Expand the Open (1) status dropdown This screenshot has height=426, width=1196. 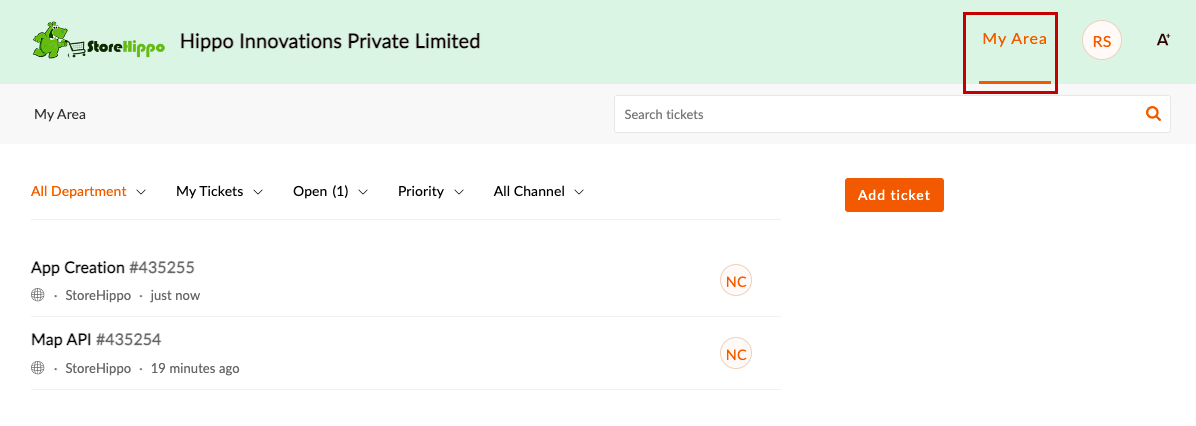(330, 191)
